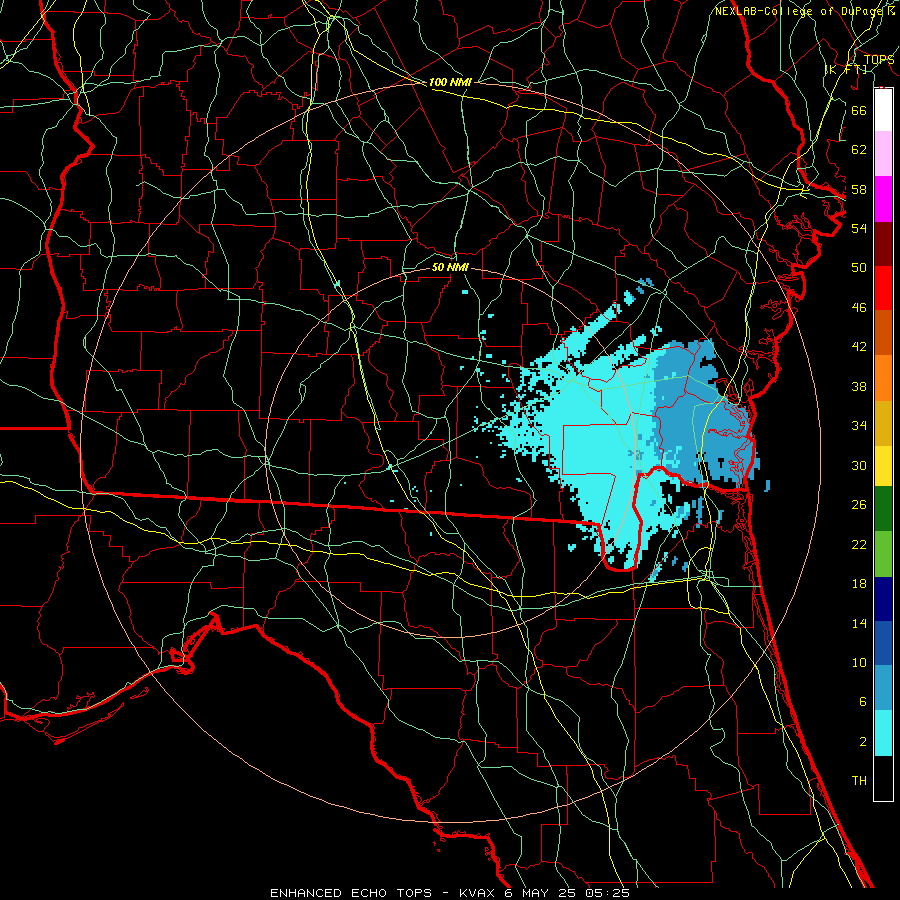
Task: Click the dark orange 46 kft legend swatch
Action: click(x=883, y=333)
